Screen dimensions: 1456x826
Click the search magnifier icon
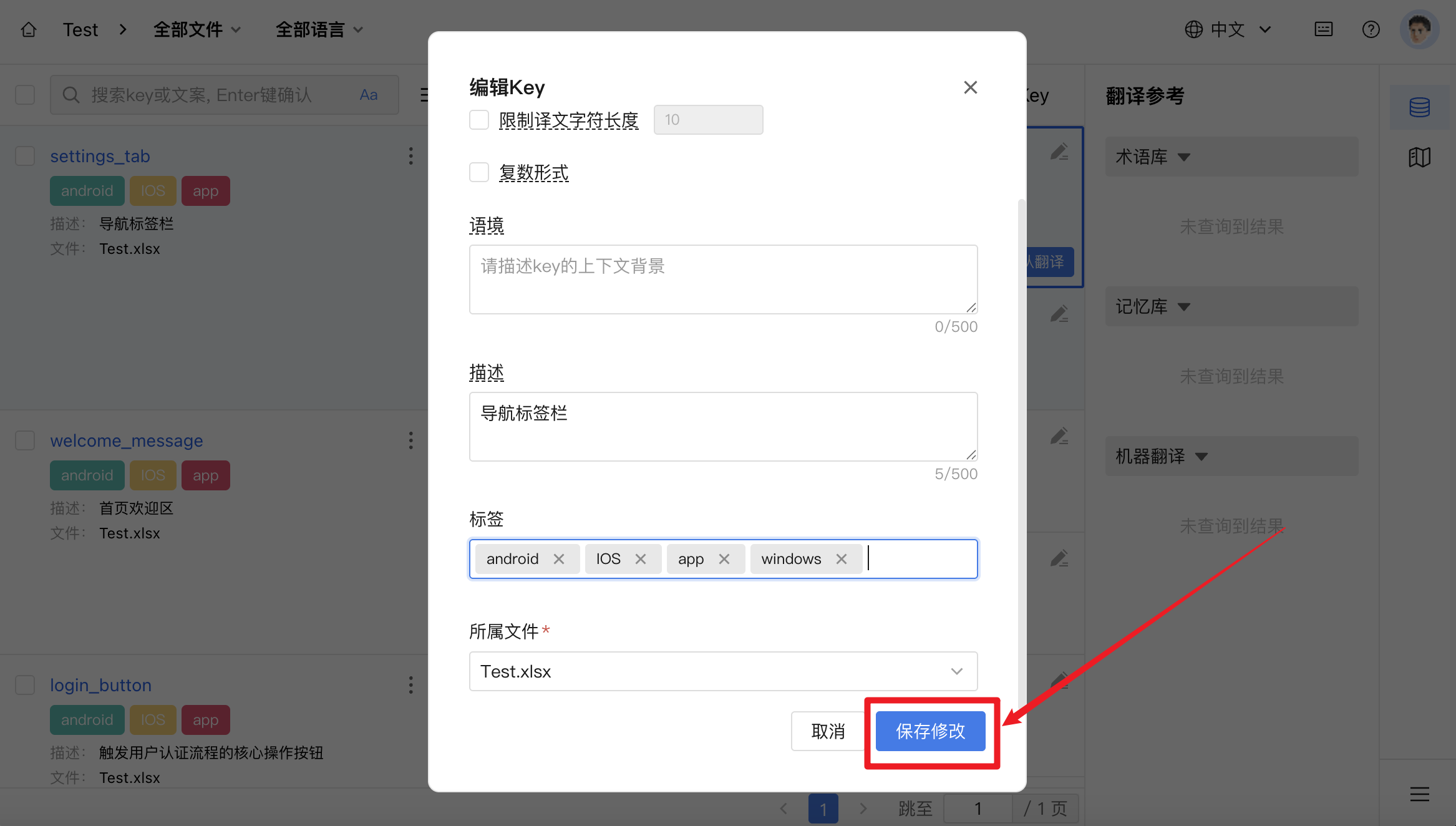click(x=71, y=95)
